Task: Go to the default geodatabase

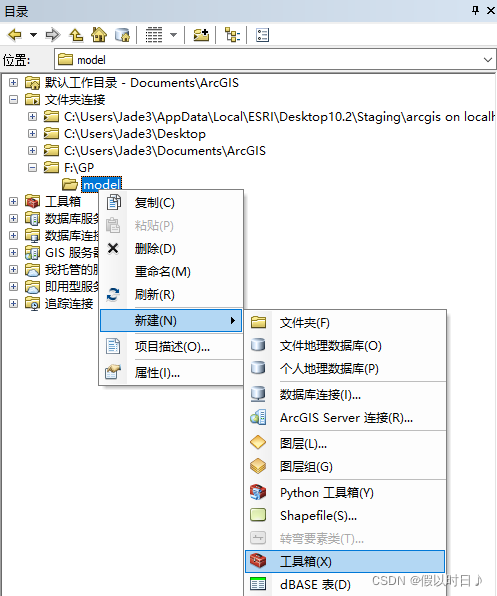Action: (x=122, y=35)
